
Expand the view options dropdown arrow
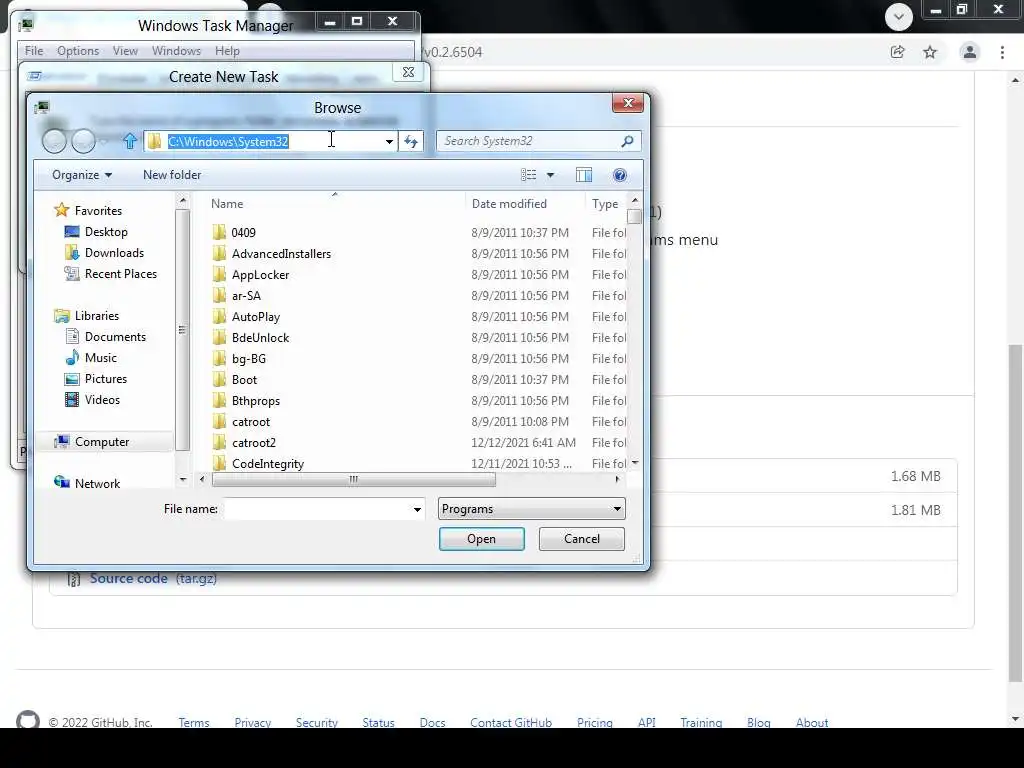coord(551,174)
